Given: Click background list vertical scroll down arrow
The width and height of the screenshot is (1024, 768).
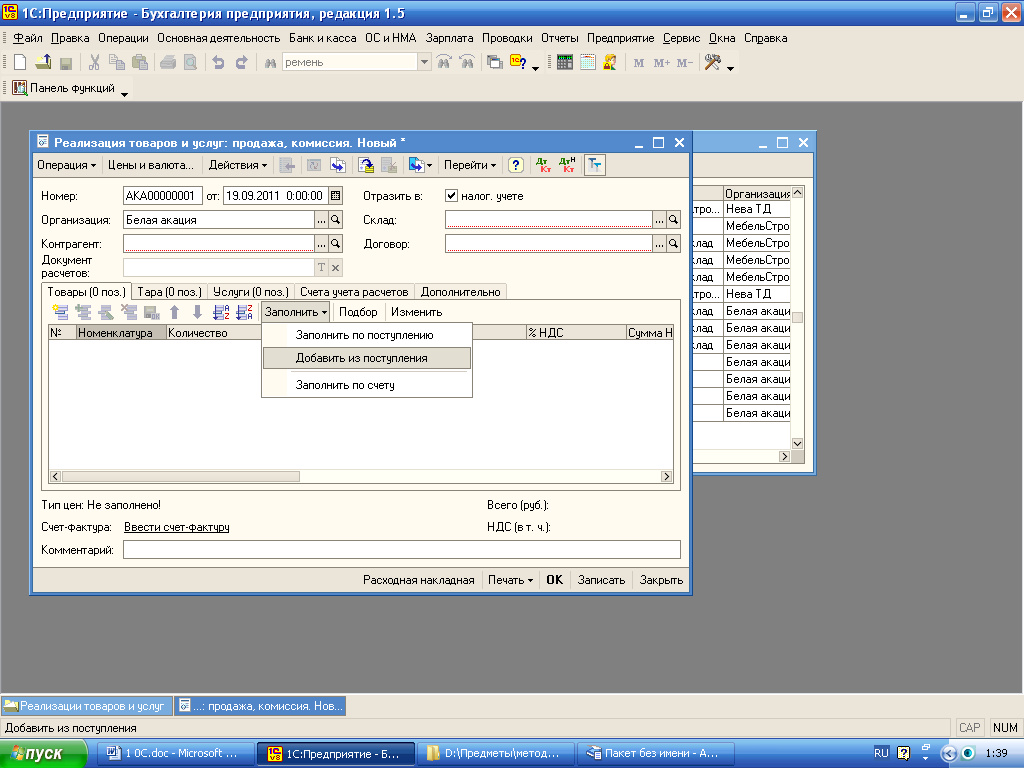Looking at the screenshot, I should click(x=797, y=443).
